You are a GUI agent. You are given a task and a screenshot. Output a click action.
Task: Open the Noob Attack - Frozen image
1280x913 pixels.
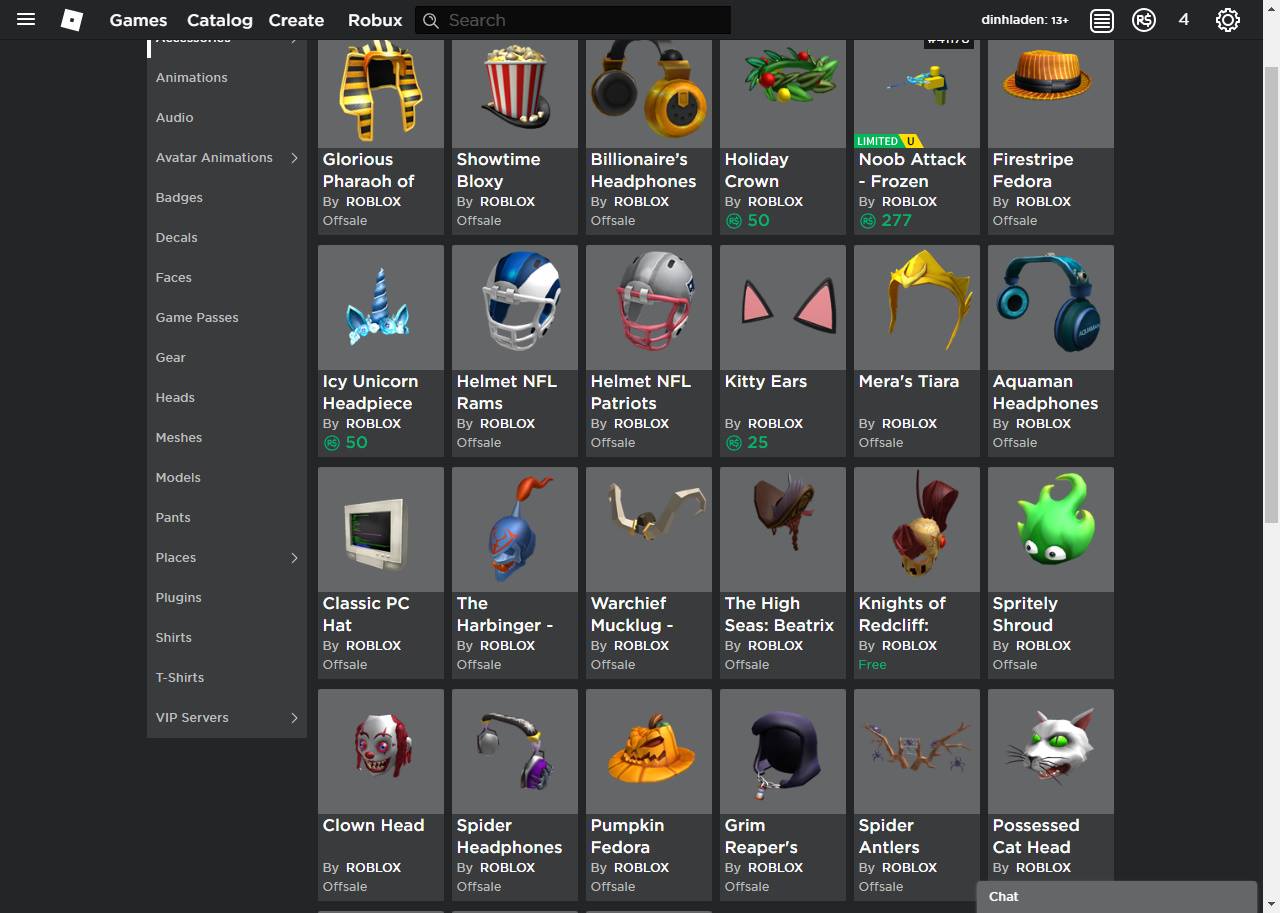(x=917, y=93)
